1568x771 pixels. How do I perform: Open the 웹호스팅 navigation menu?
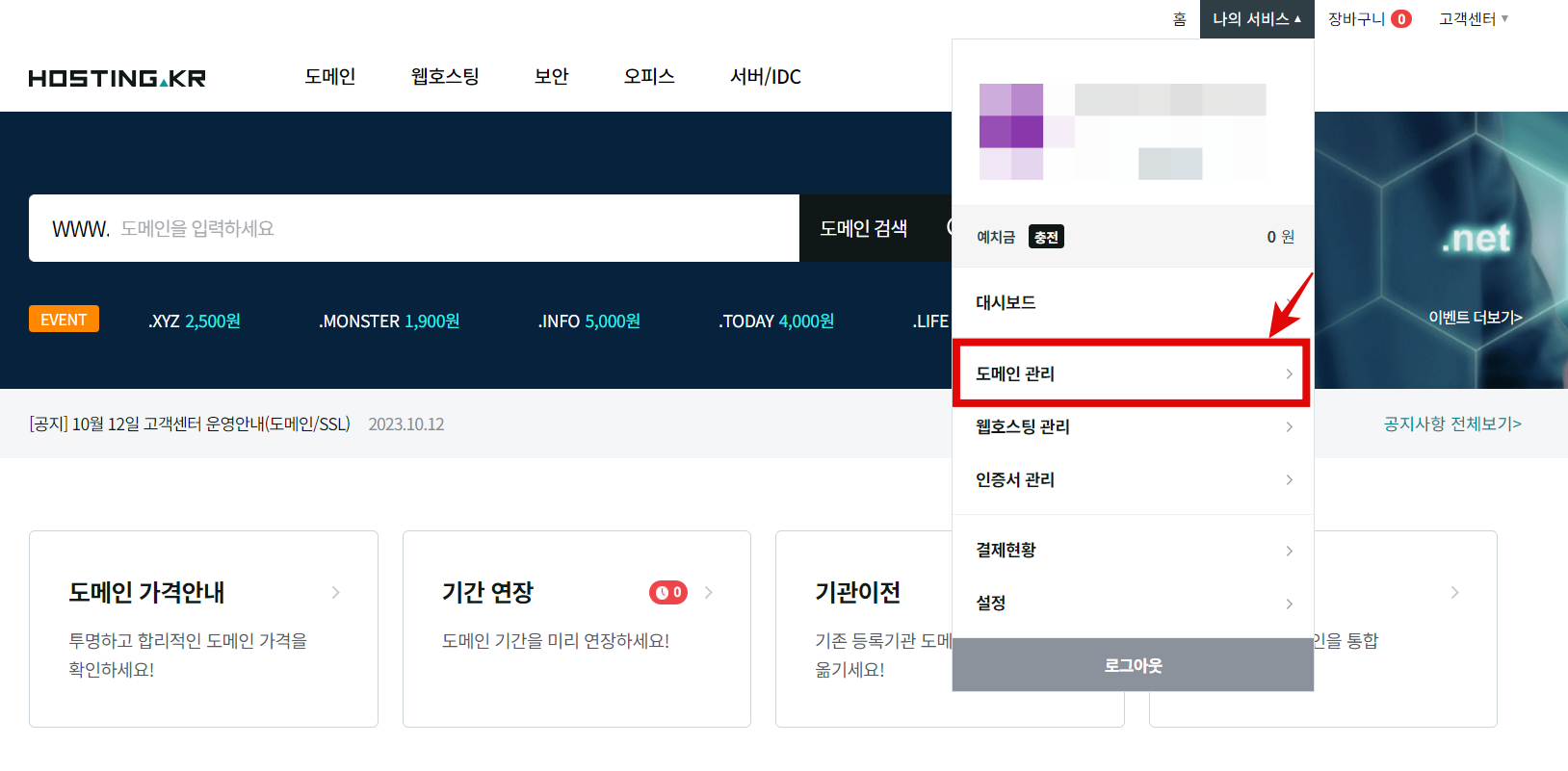pos(445,76)
